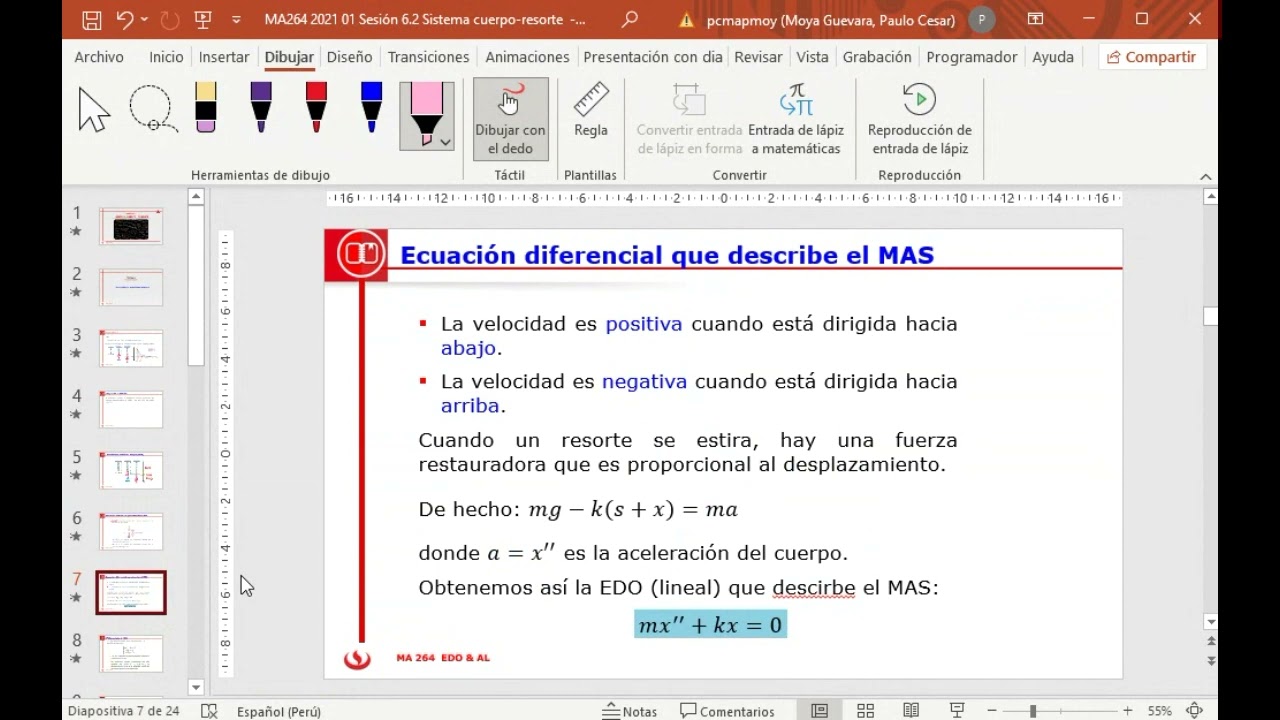Switch to the Inicio tab
Screen dimensions: 1280x720
point(166,57)
